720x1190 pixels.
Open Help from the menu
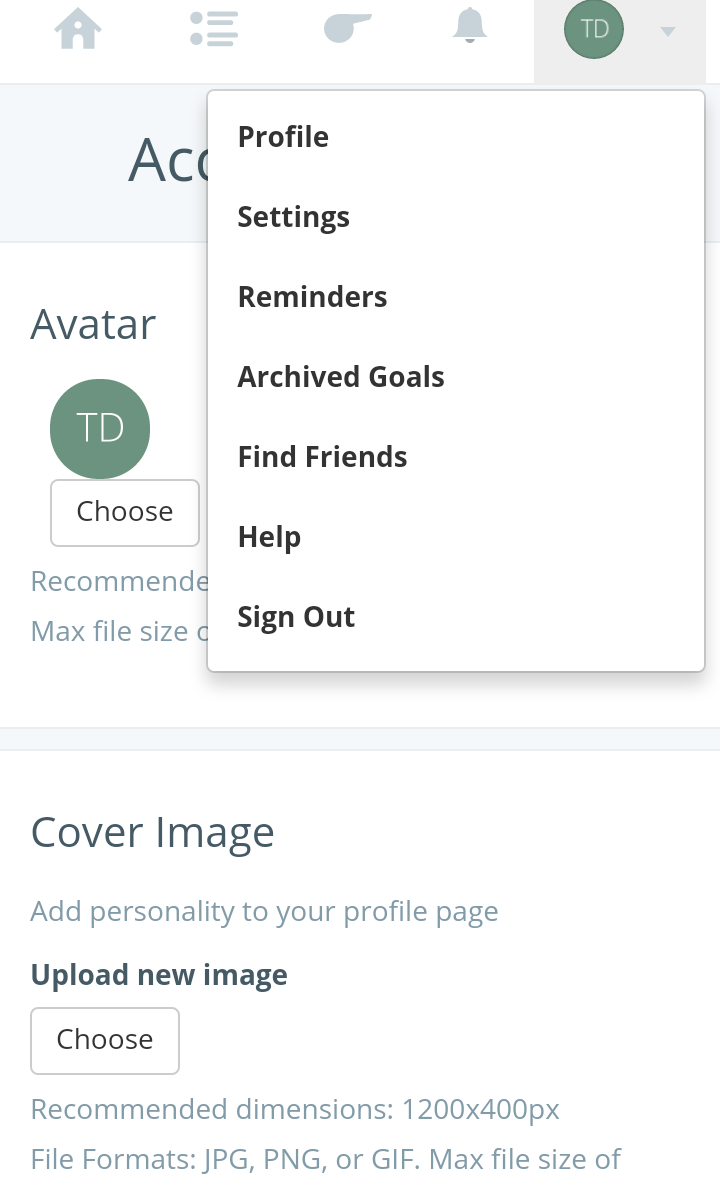269,537
